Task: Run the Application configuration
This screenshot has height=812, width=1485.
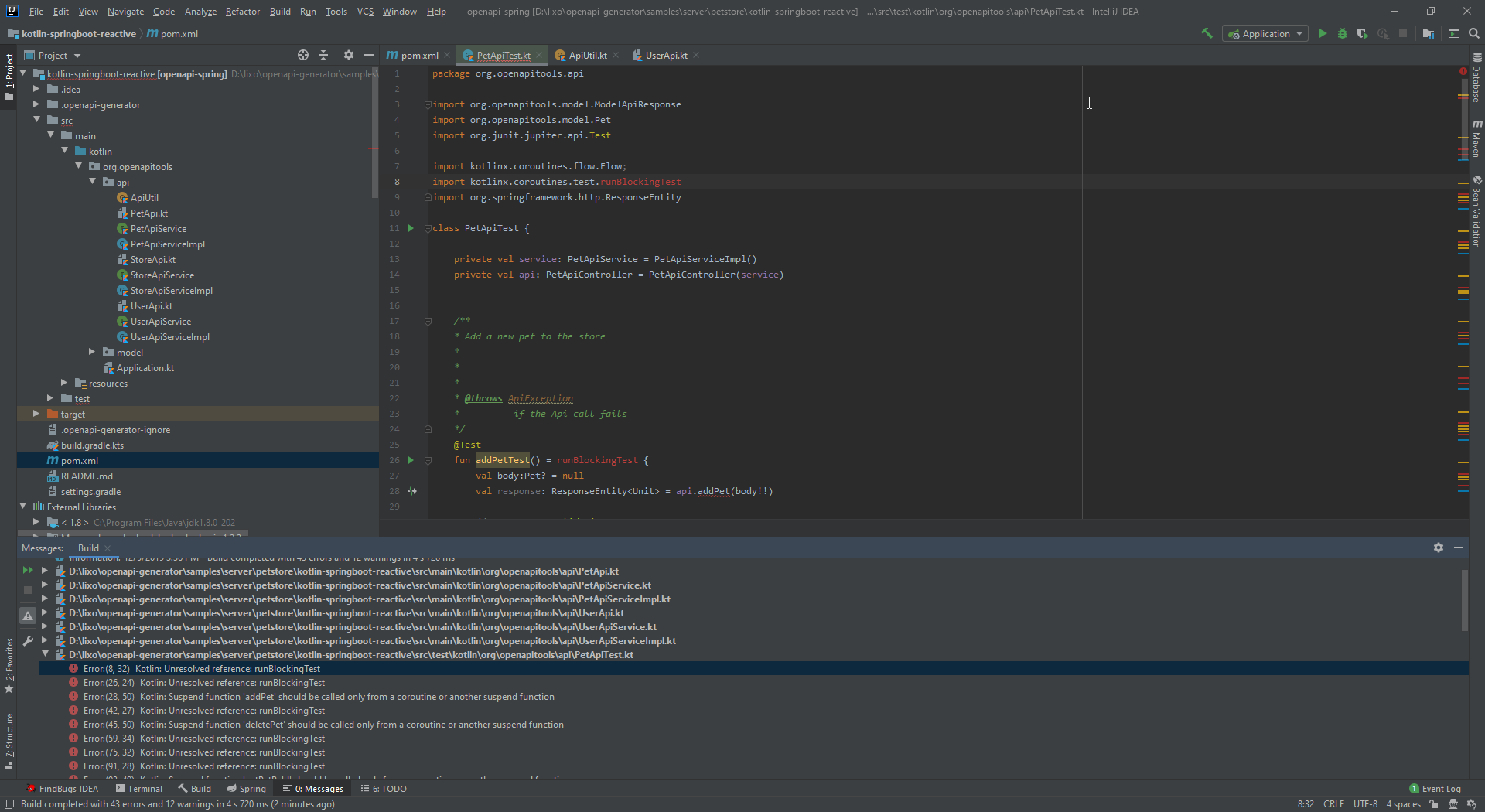Action: 1323,33
